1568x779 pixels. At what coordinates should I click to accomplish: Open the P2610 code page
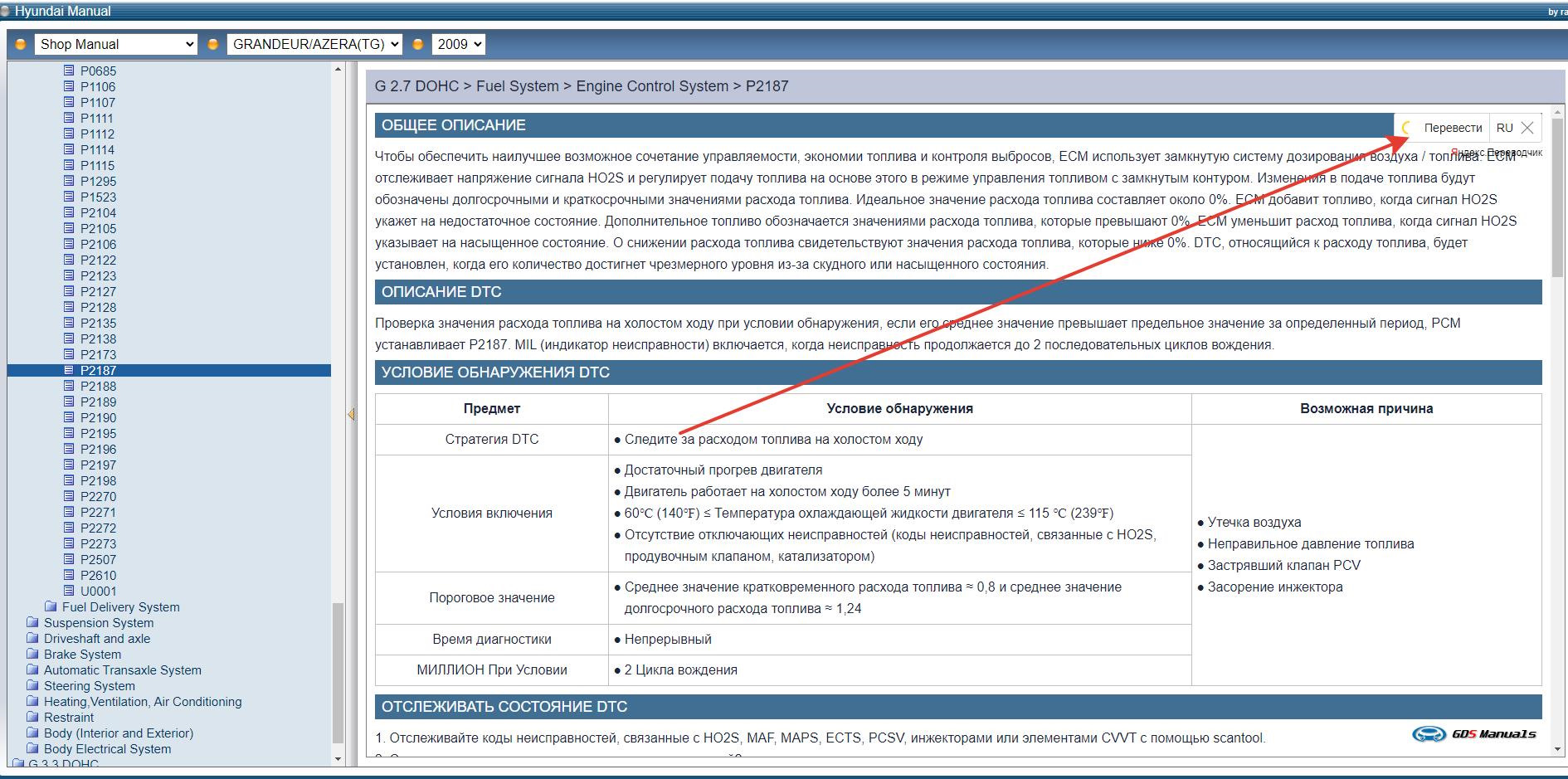click(98, 576)
